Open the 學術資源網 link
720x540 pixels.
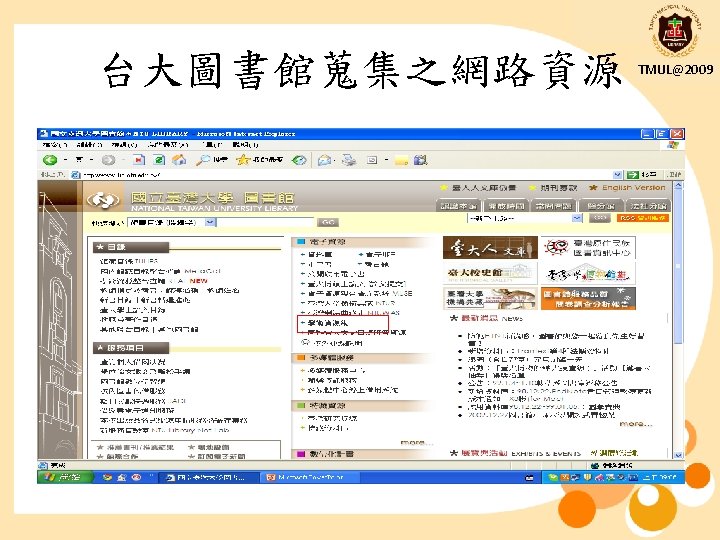pyautogui.click(x=328, y=323)
